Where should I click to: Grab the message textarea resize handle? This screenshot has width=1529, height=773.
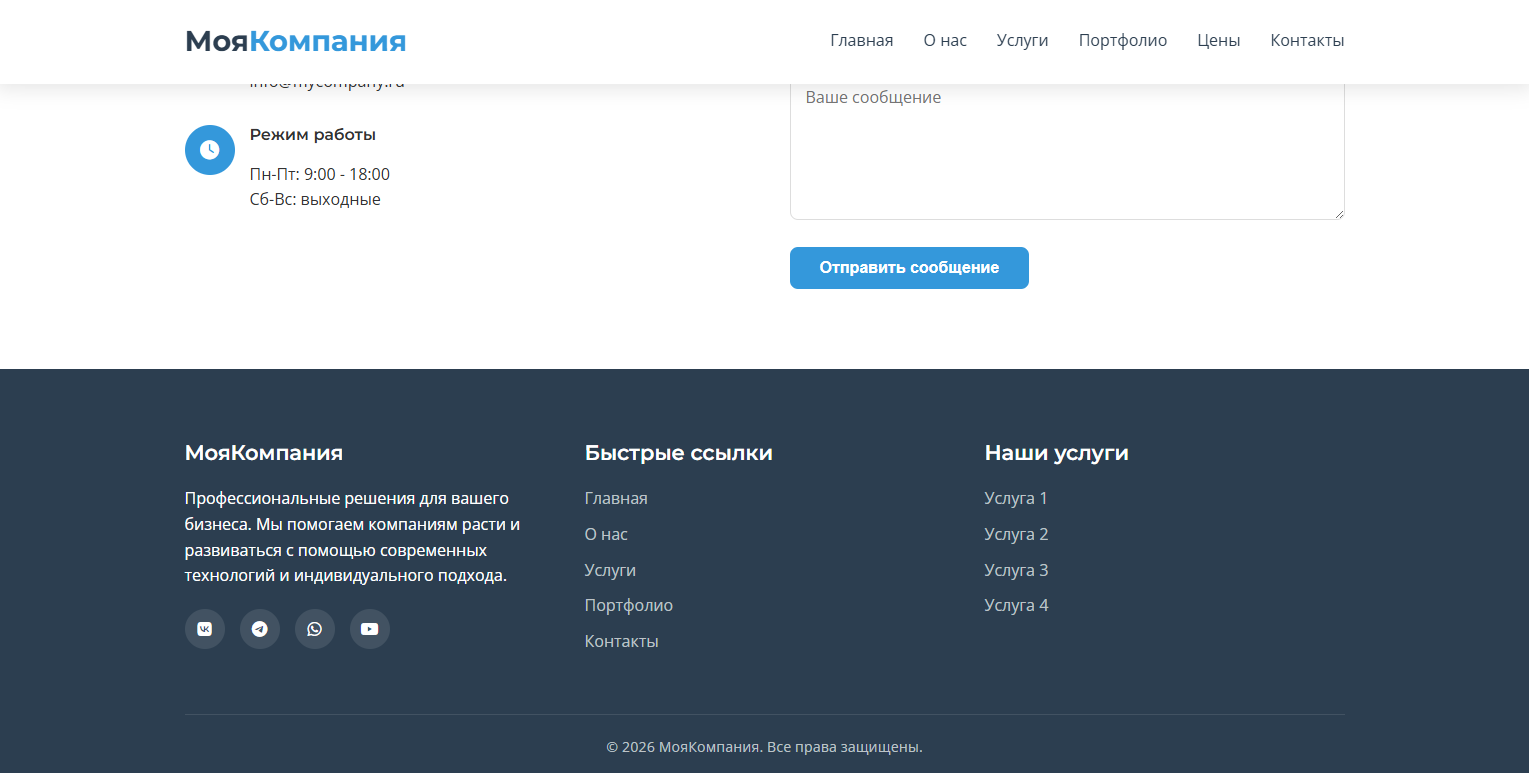tap(1338, 213)
